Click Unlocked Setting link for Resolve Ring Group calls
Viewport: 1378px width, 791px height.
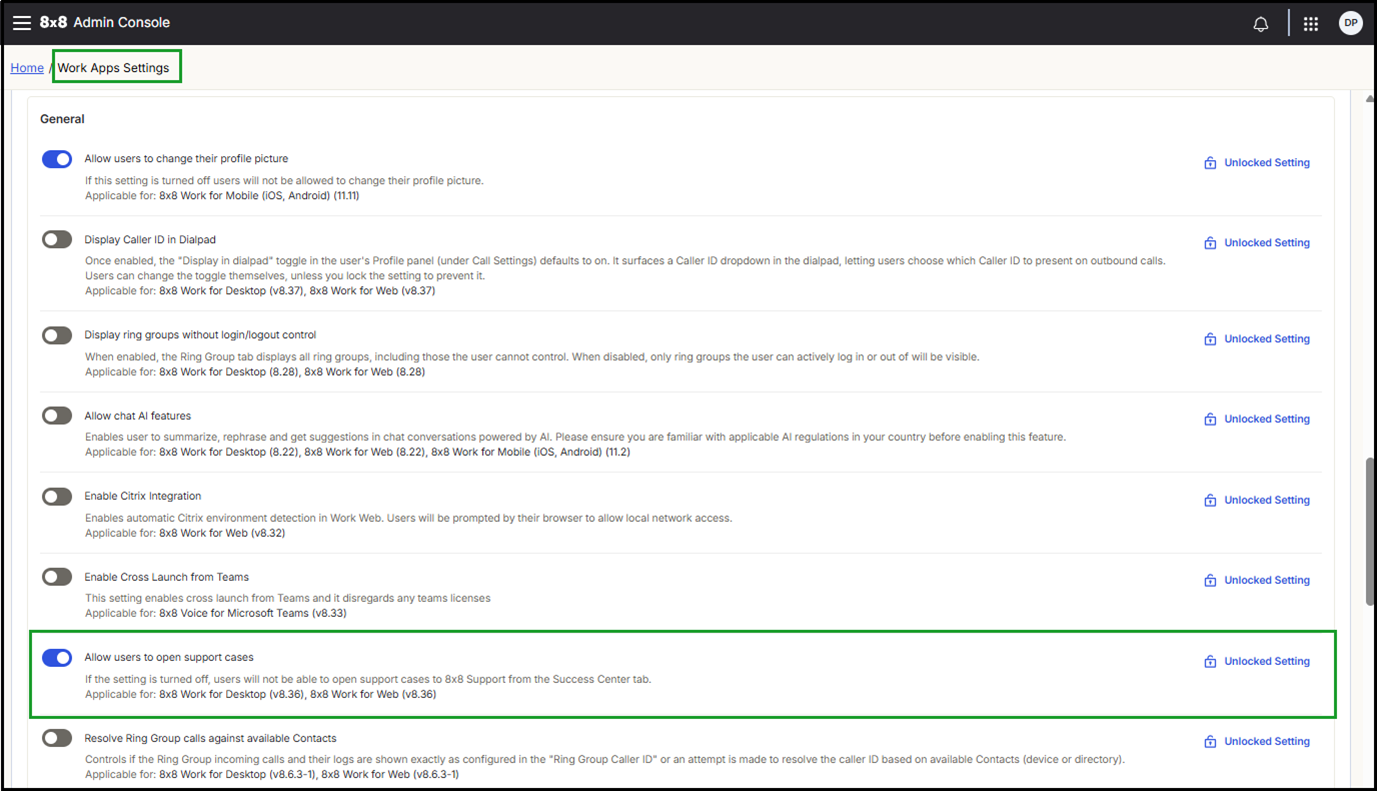coord(1267,741)
